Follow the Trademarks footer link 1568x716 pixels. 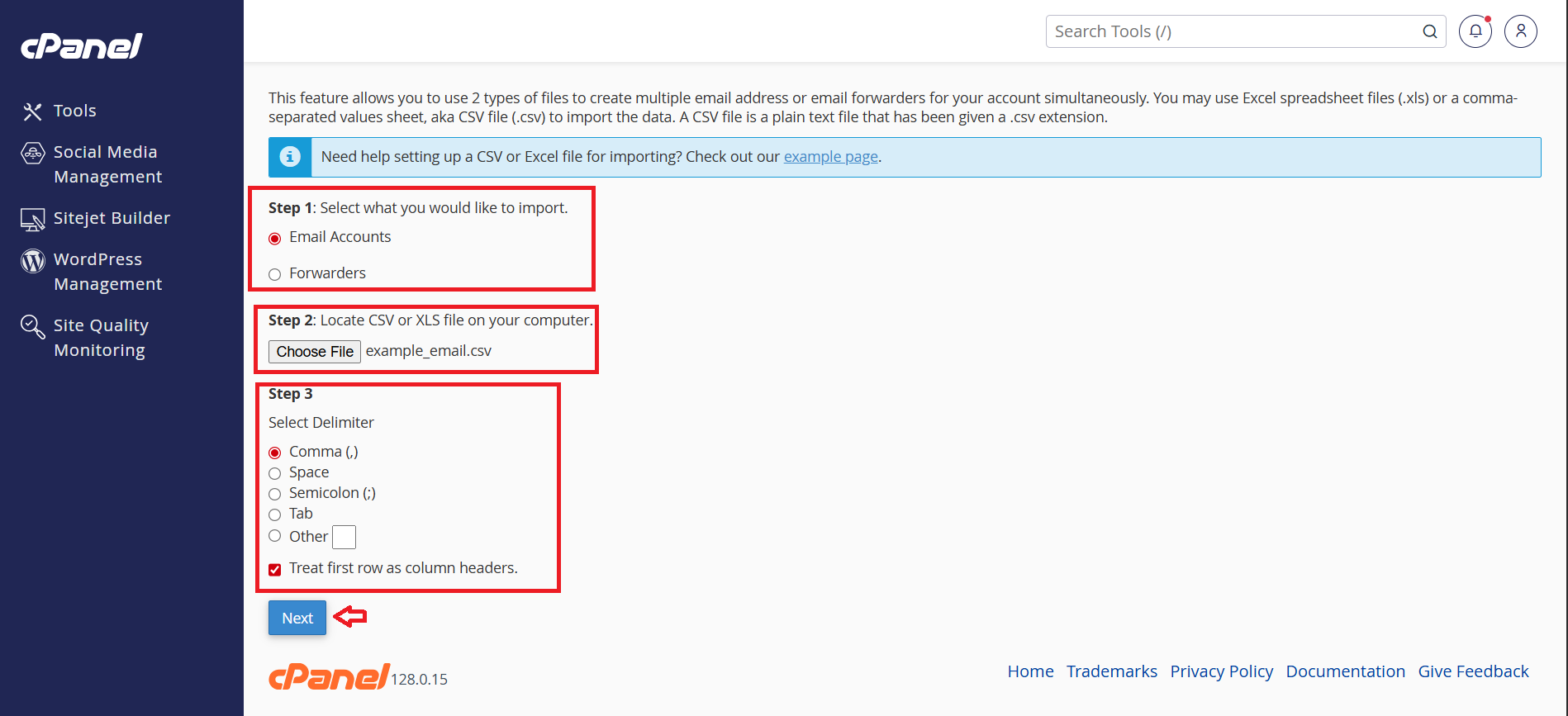click(1111, 671)
